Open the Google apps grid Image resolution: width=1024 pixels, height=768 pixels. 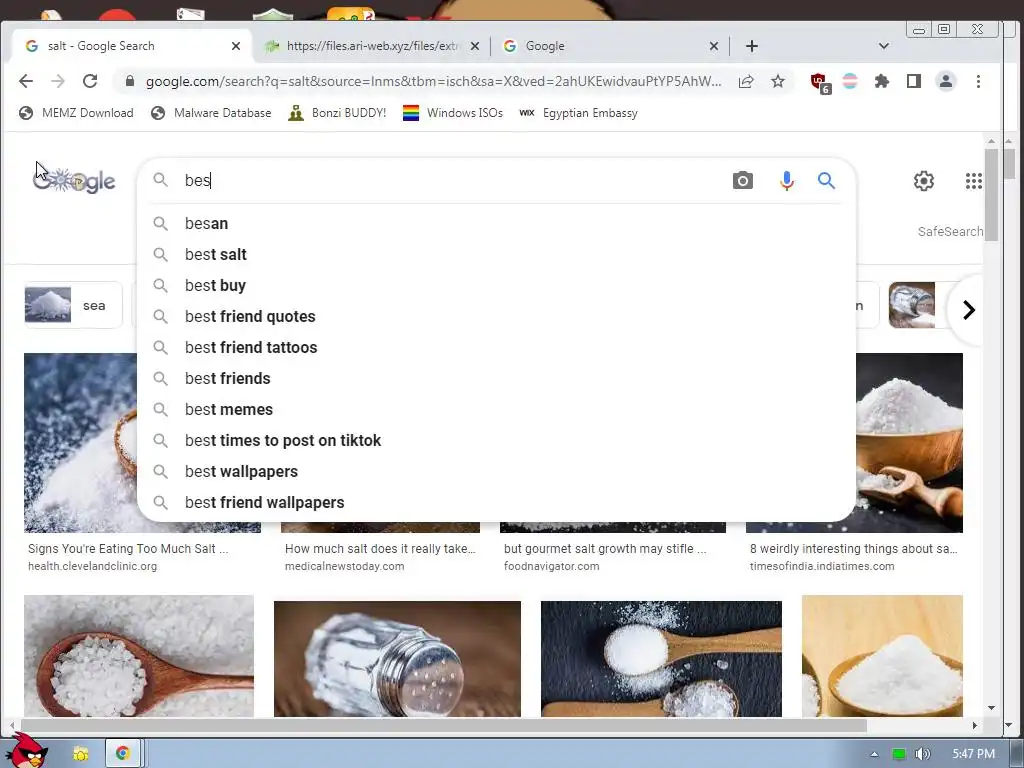click(x=973, y=180)
